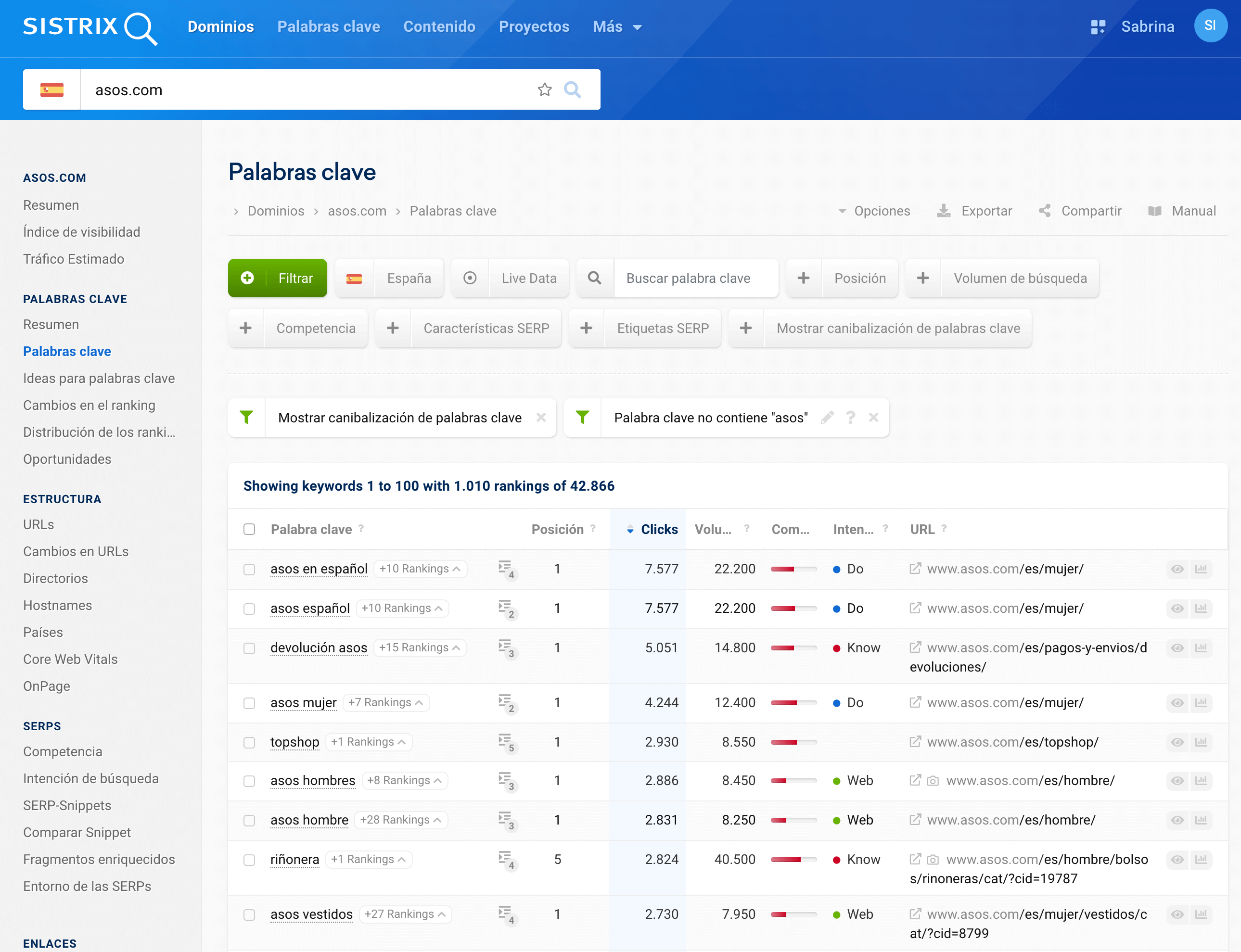Open camera screenshot icon for riñonera URL
The height and width of the screenshot is (952, 1241).
(x=933, y=860)
